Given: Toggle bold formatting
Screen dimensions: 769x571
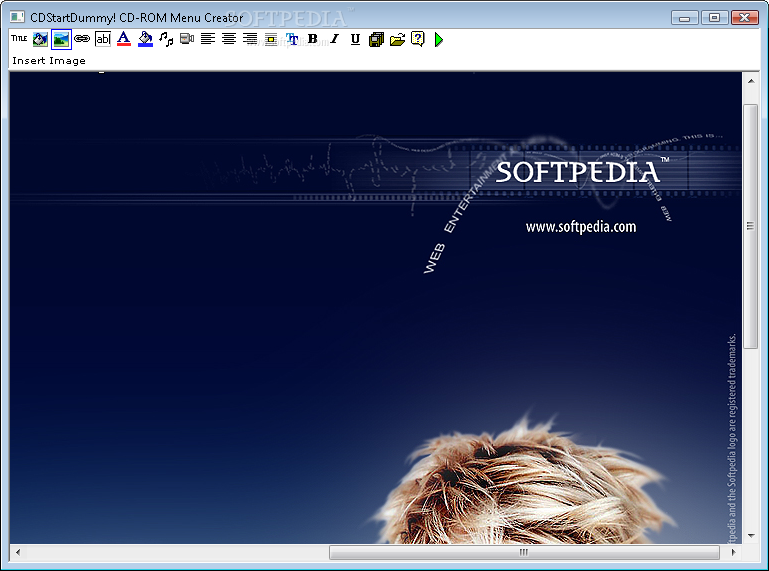Looking at the screenshot, I should click(313, 39).
